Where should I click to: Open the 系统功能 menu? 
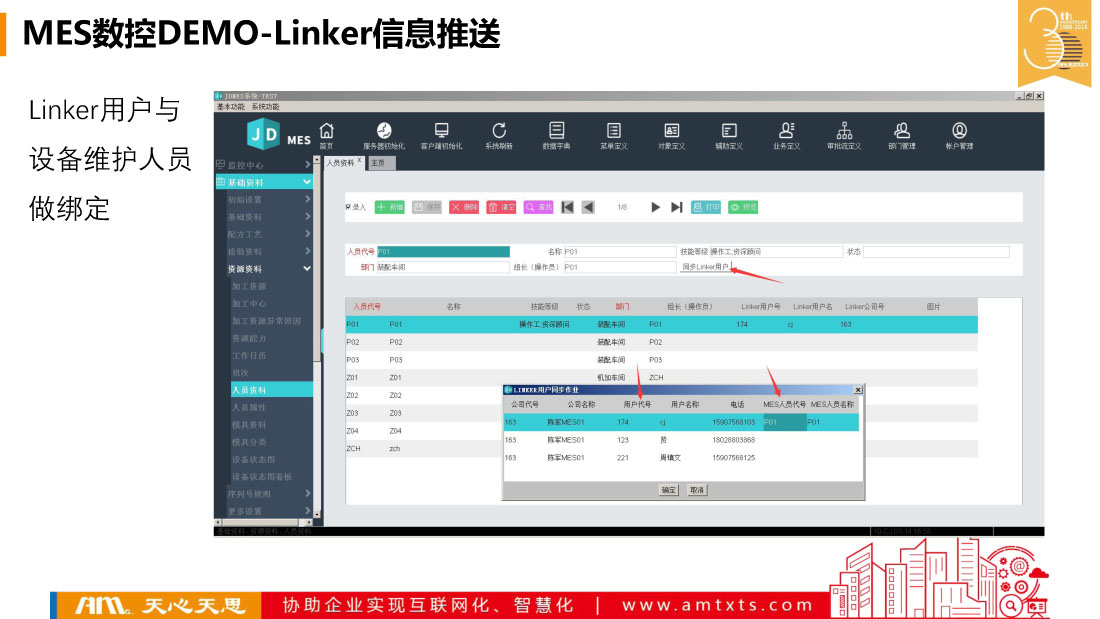[x=266, y=106]
